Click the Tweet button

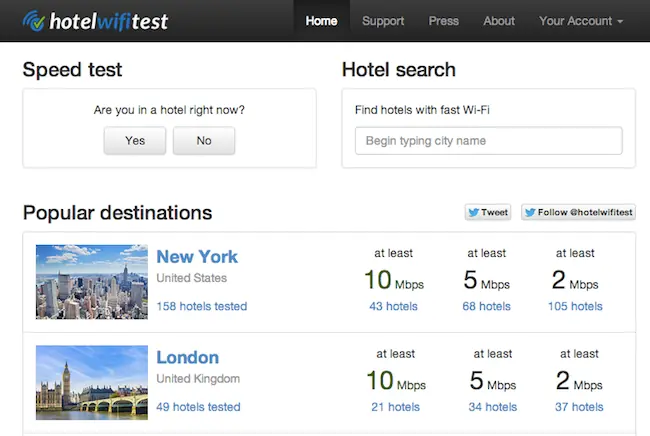coord(488,212)
